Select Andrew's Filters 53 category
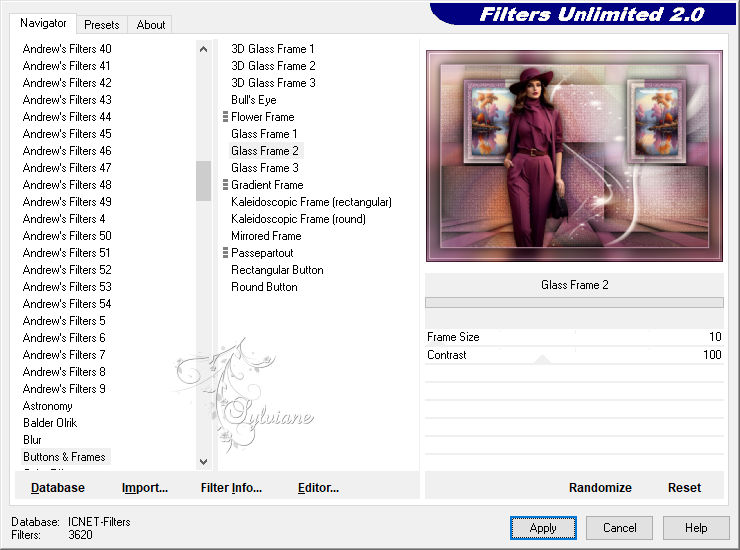The width and height of the screenshot is (740, 550). [x=67, y=287]
